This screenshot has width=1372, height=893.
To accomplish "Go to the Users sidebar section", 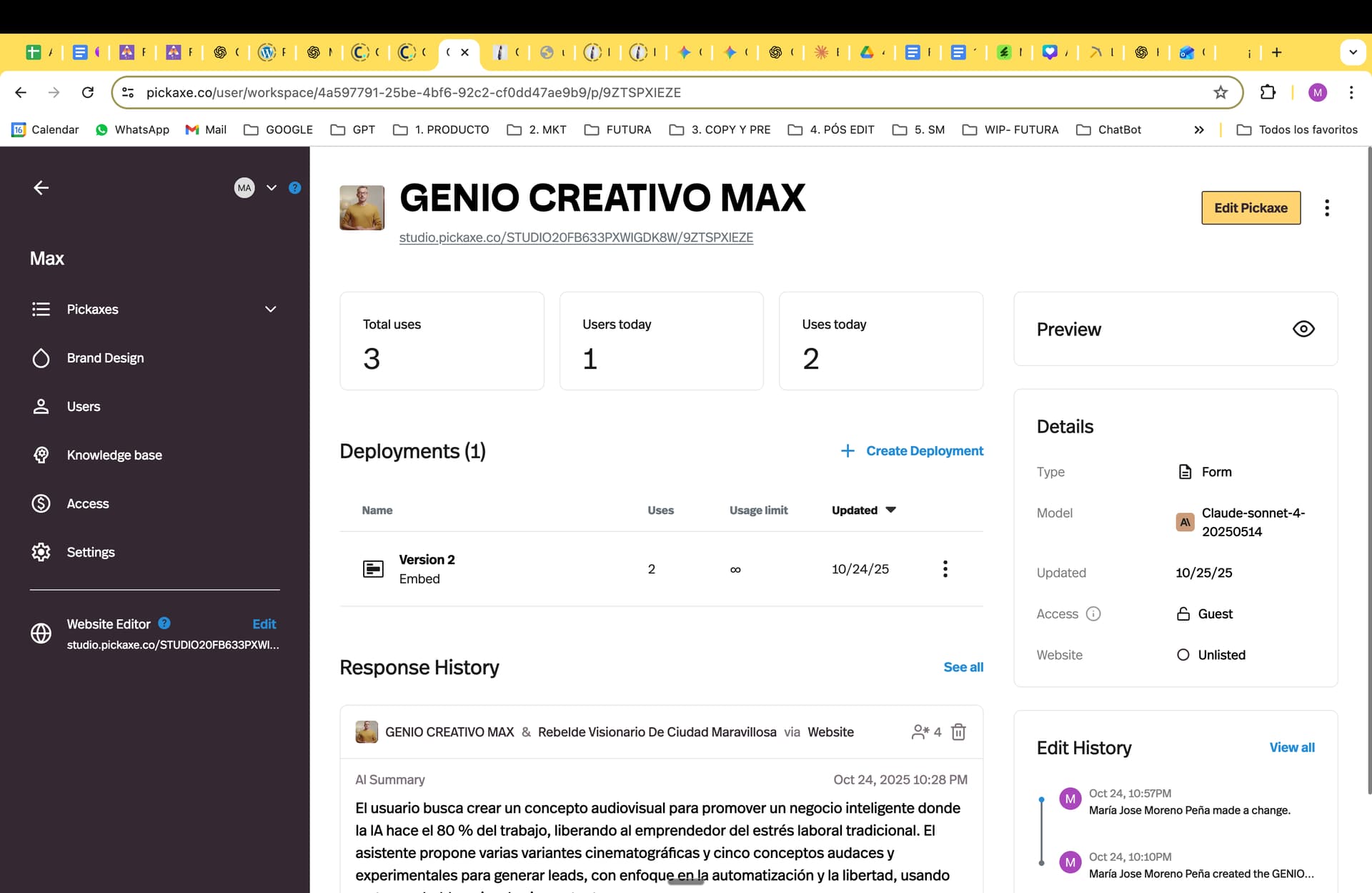I will click(83, 406).
